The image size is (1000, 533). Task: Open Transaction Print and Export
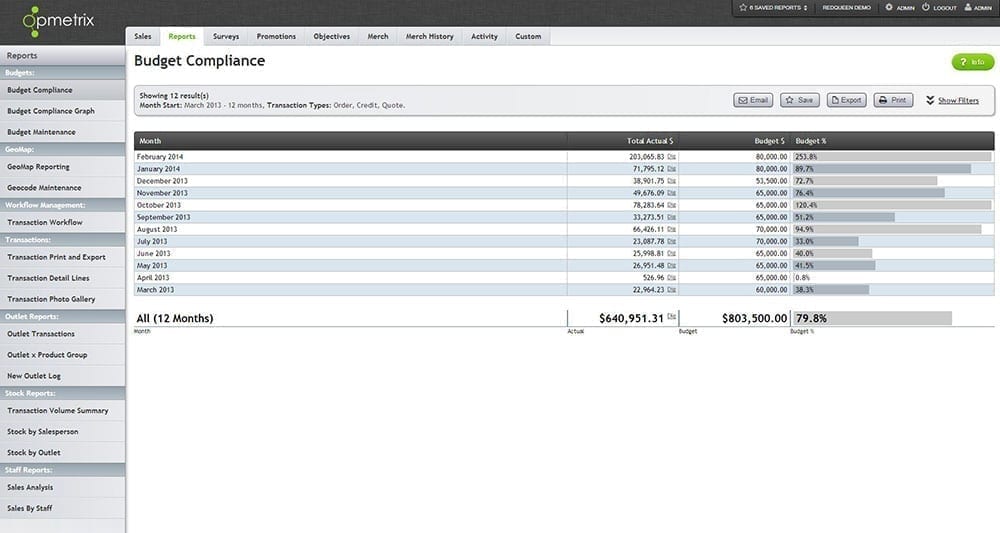62,257
